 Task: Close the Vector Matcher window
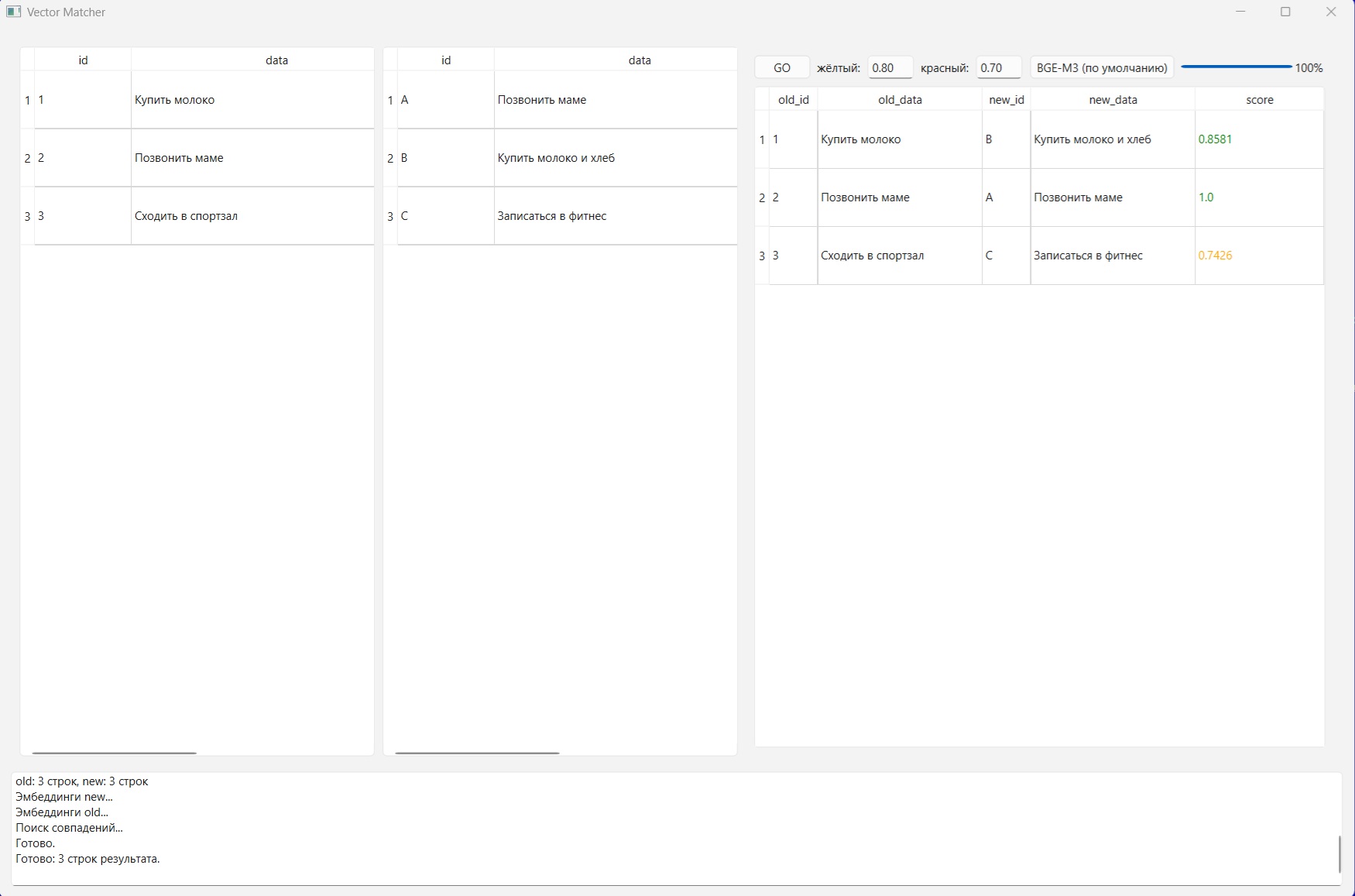(x=1331, y=12)
